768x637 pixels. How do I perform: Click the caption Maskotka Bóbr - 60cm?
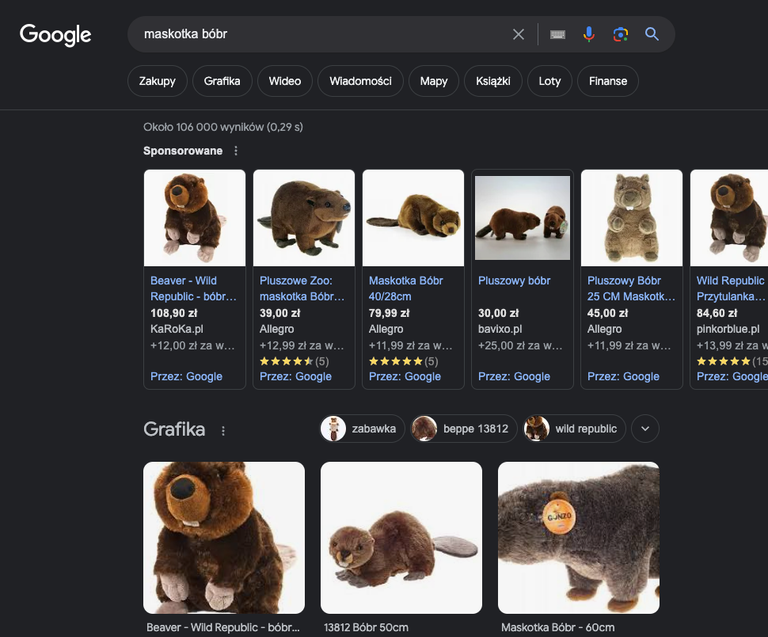point(558,628)
